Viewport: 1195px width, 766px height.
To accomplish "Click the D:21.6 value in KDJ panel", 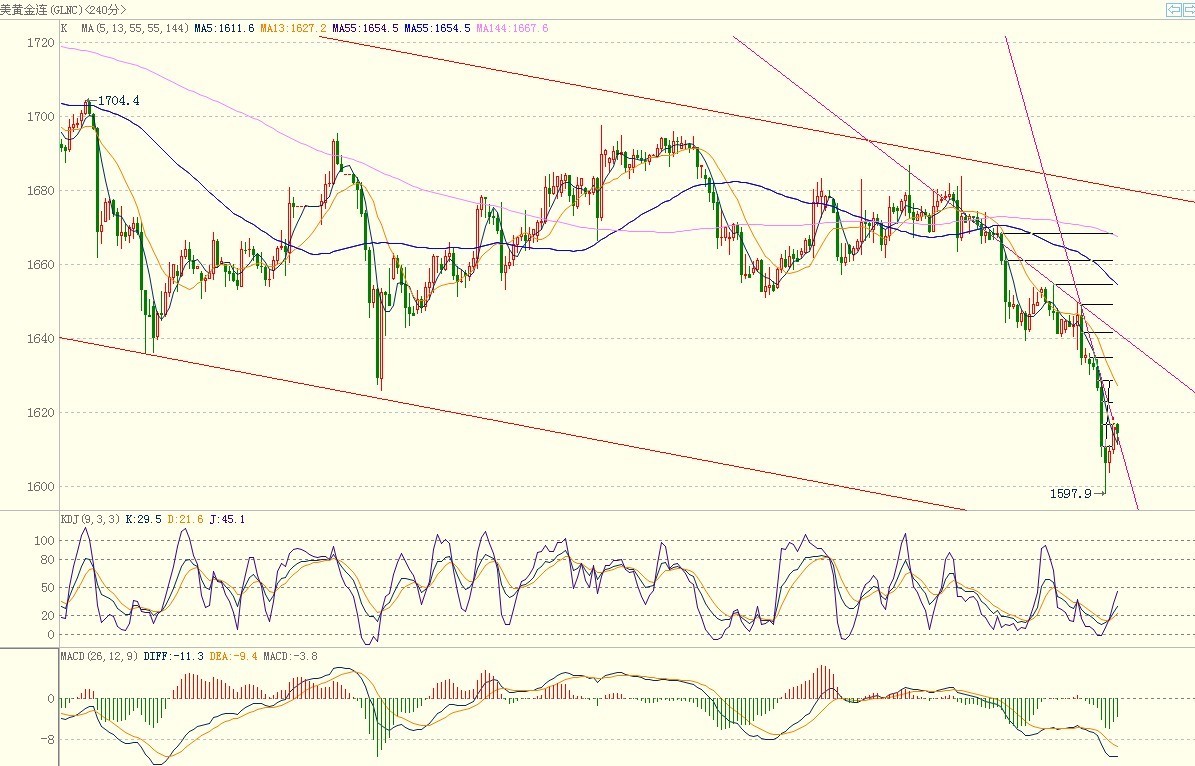I will click(185, 519).
